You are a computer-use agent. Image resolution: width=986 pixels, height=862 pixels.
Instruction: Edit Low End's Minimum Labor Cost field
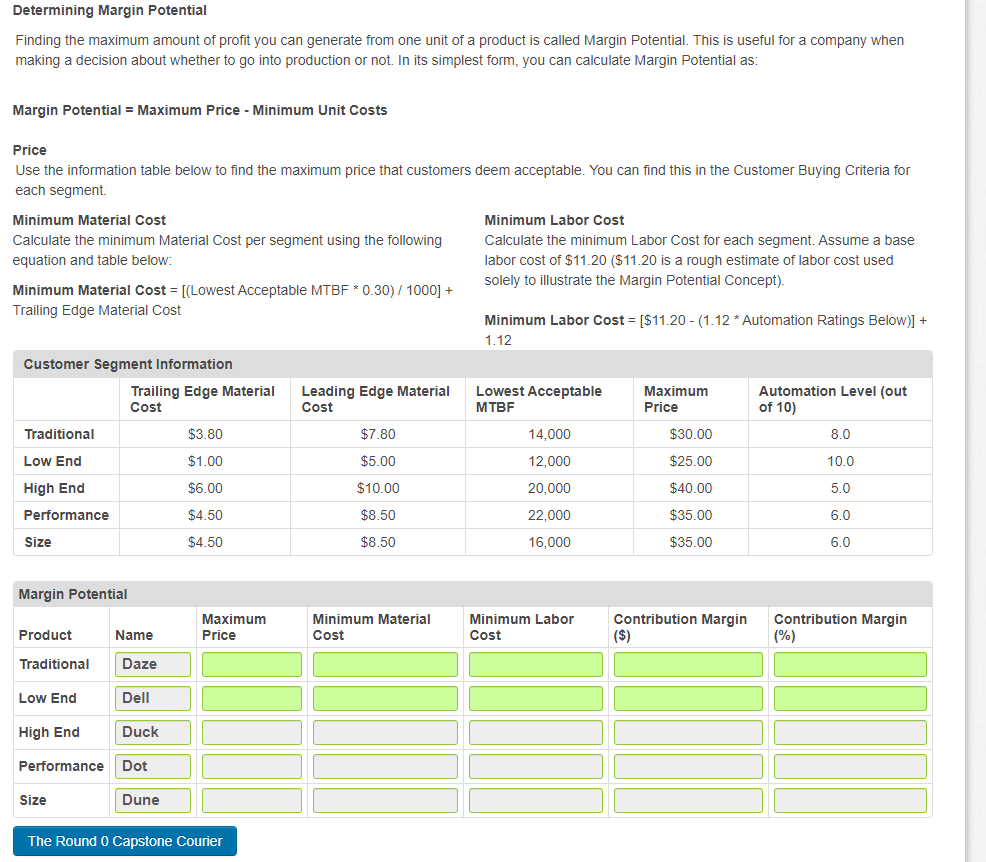point(535,697)
